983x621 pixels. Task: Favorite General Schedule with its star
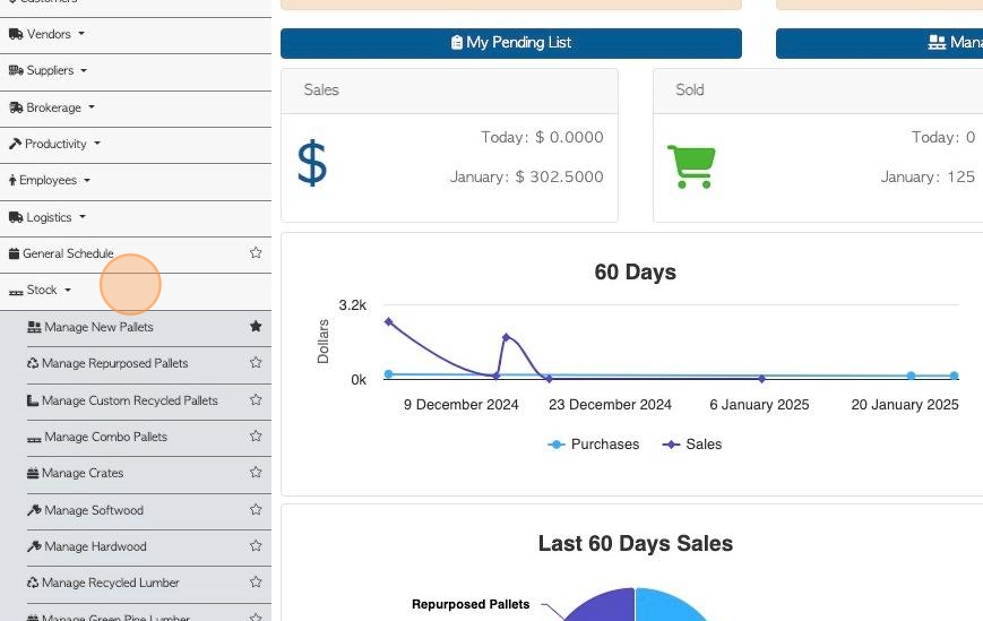(x=256, y=253)
